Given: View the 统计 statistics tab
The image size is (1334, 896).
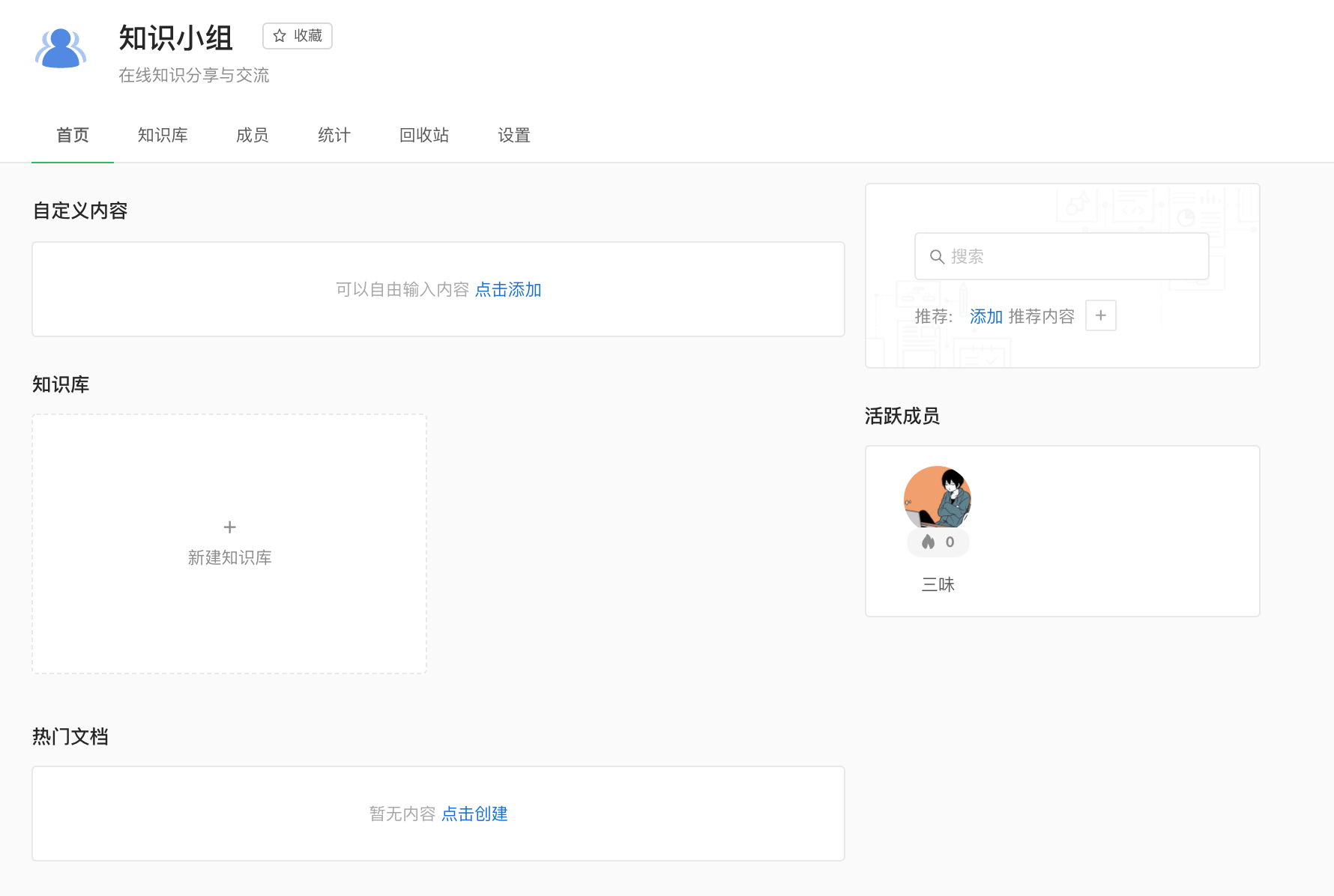Looking at the screenshot, I should coord(334,136).
